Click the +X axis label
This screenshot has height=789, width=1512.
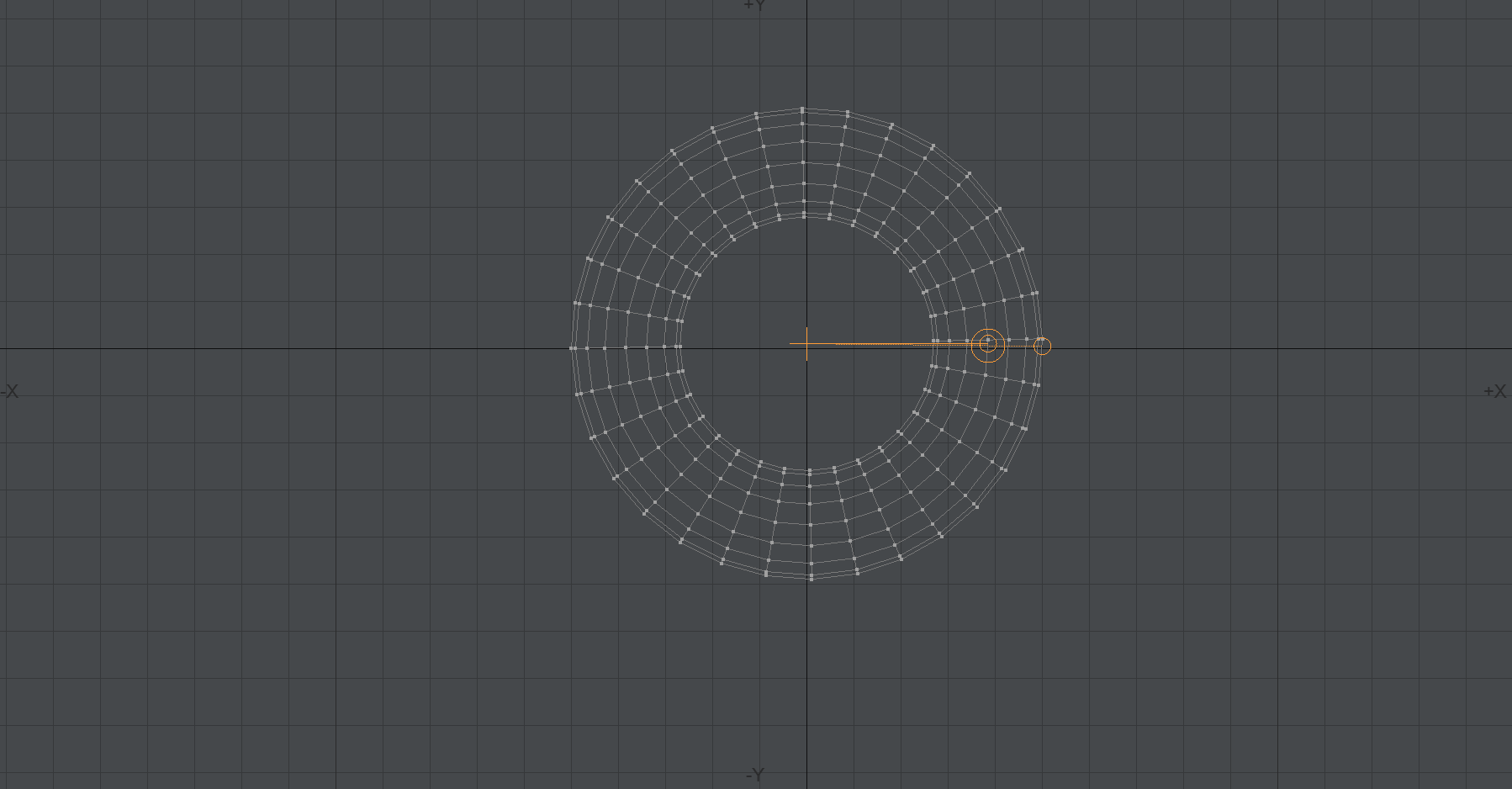click(x=1494, y=391)
